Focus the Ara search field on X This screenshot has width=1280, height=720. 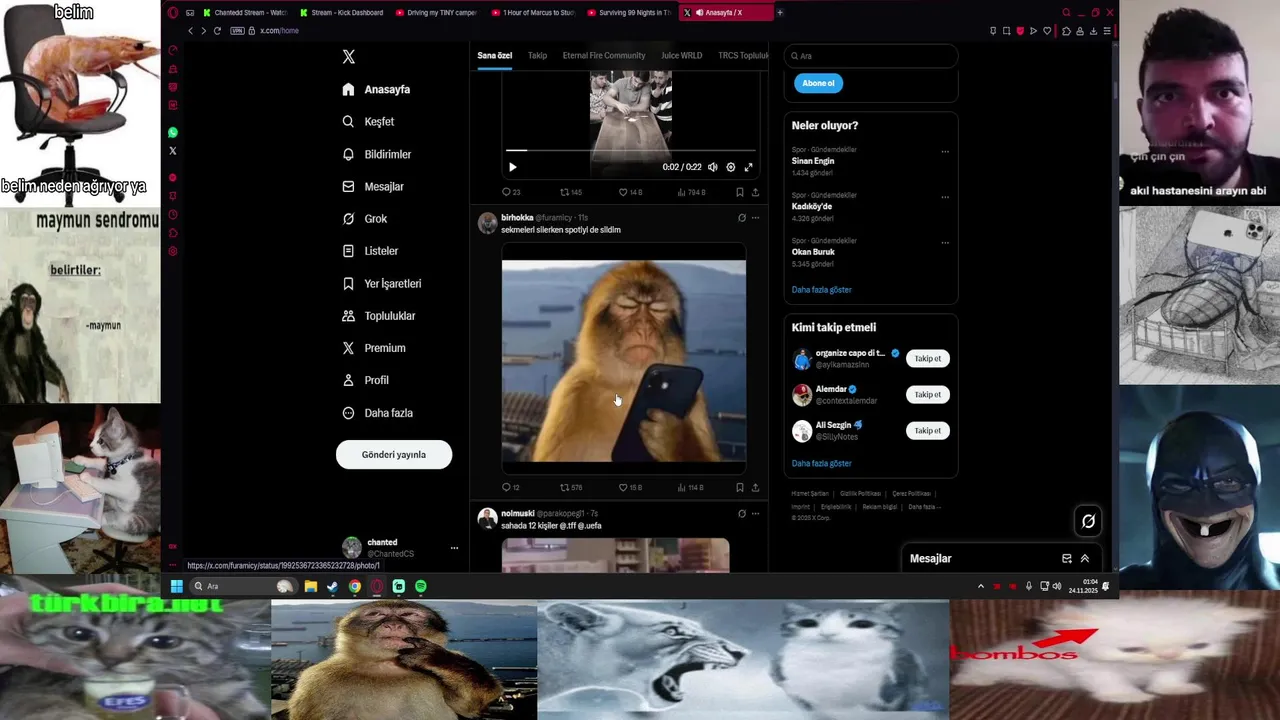871,56
